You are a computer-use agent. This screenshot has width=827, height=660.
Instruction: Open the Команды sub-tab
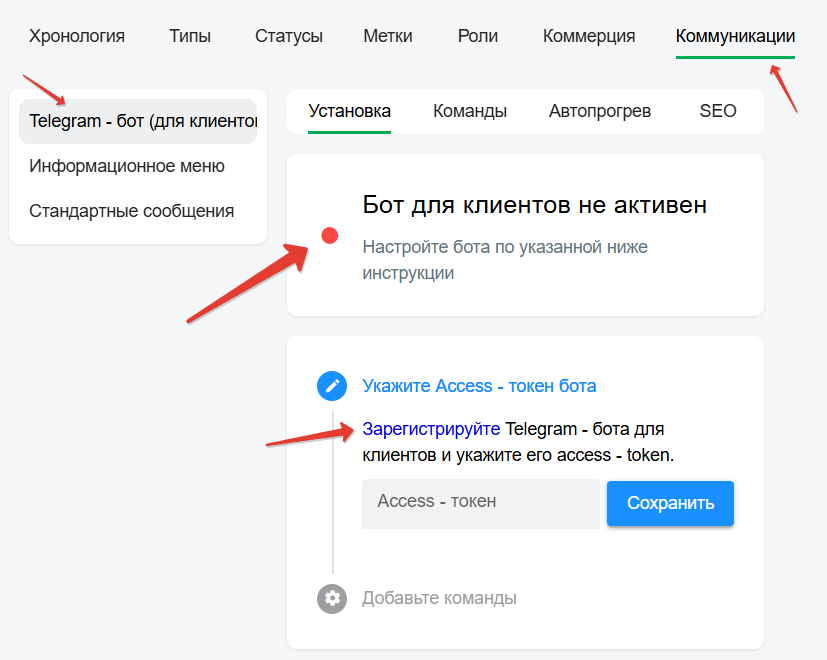coord(470,111)
